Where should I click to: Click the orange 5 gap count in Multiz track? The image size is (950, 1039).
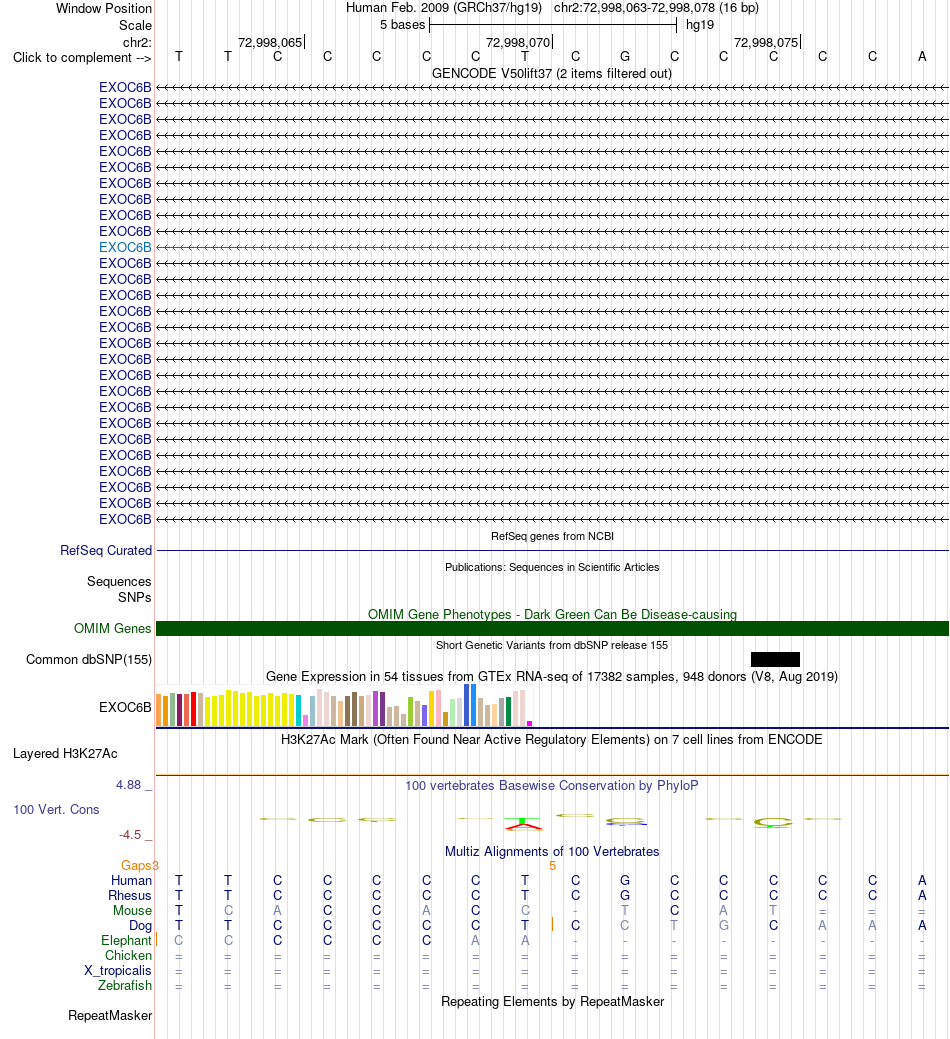pos(553,866)
